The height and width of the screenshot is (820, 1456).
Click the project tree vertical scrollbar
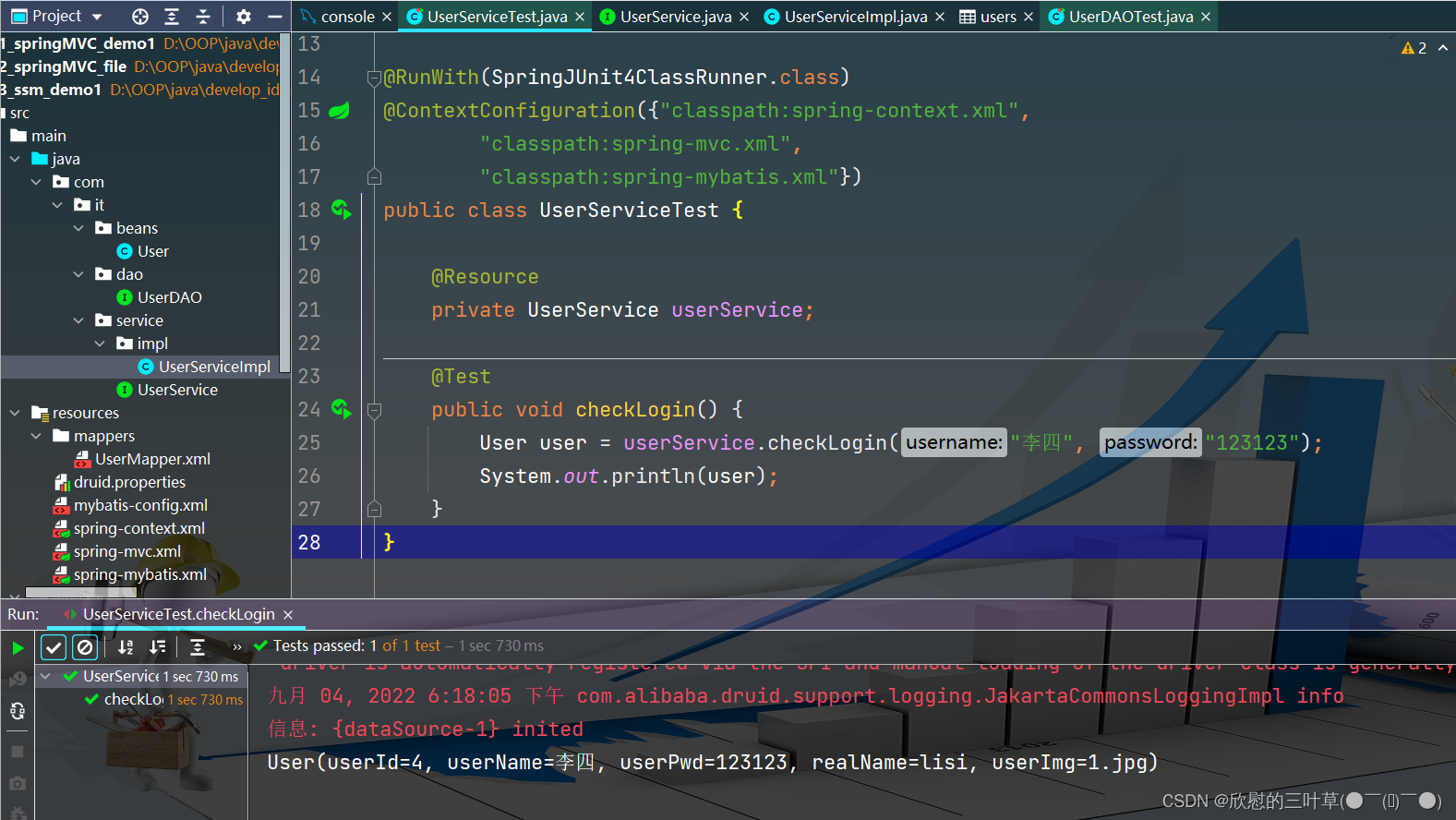284,205
